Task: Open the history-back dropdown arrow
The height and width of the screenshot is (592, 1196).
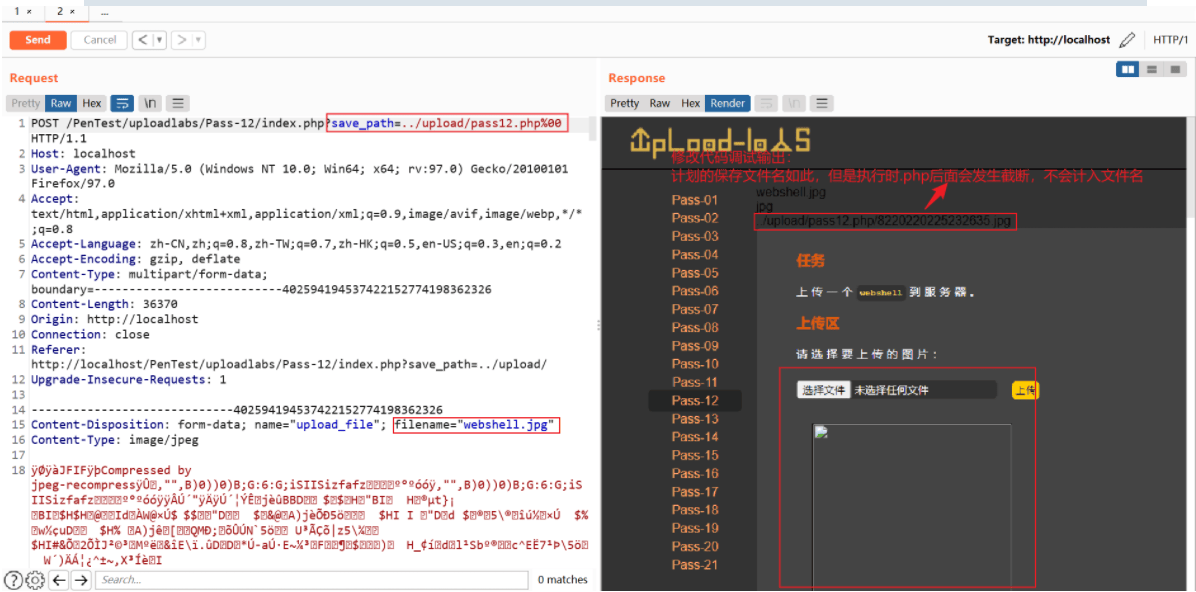Action: [x=160, y=40]
